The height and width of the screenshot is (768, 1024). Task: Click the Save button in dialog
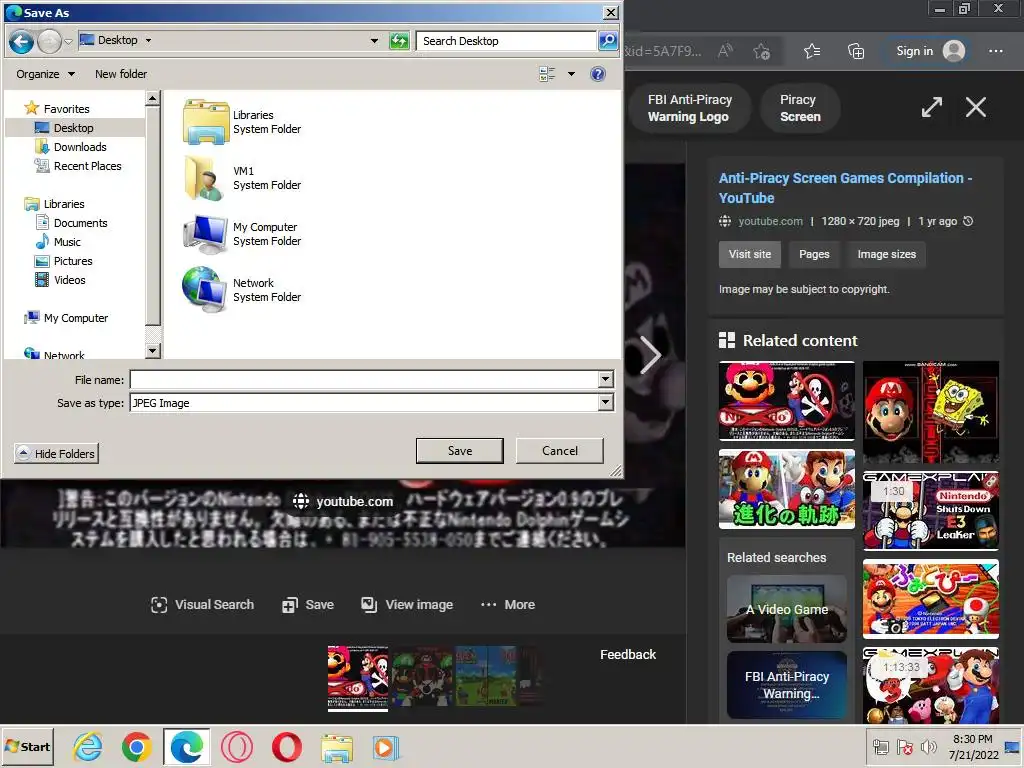[x=460, y=451]
